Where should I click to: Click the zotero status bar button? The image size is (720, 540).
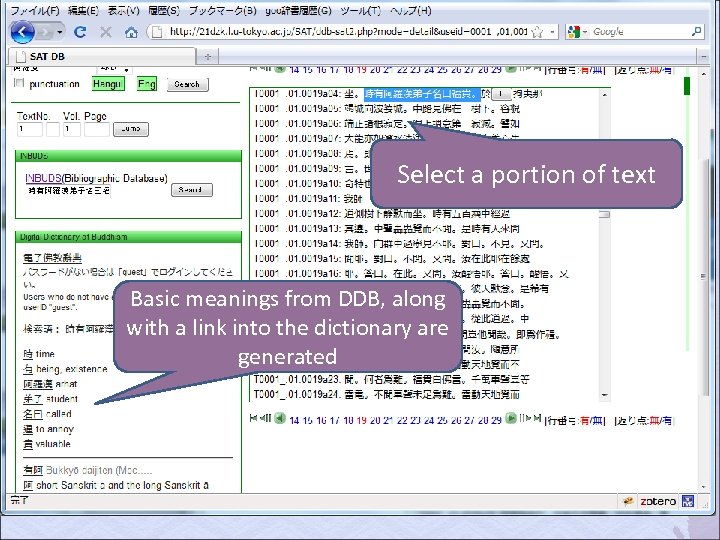658,501
